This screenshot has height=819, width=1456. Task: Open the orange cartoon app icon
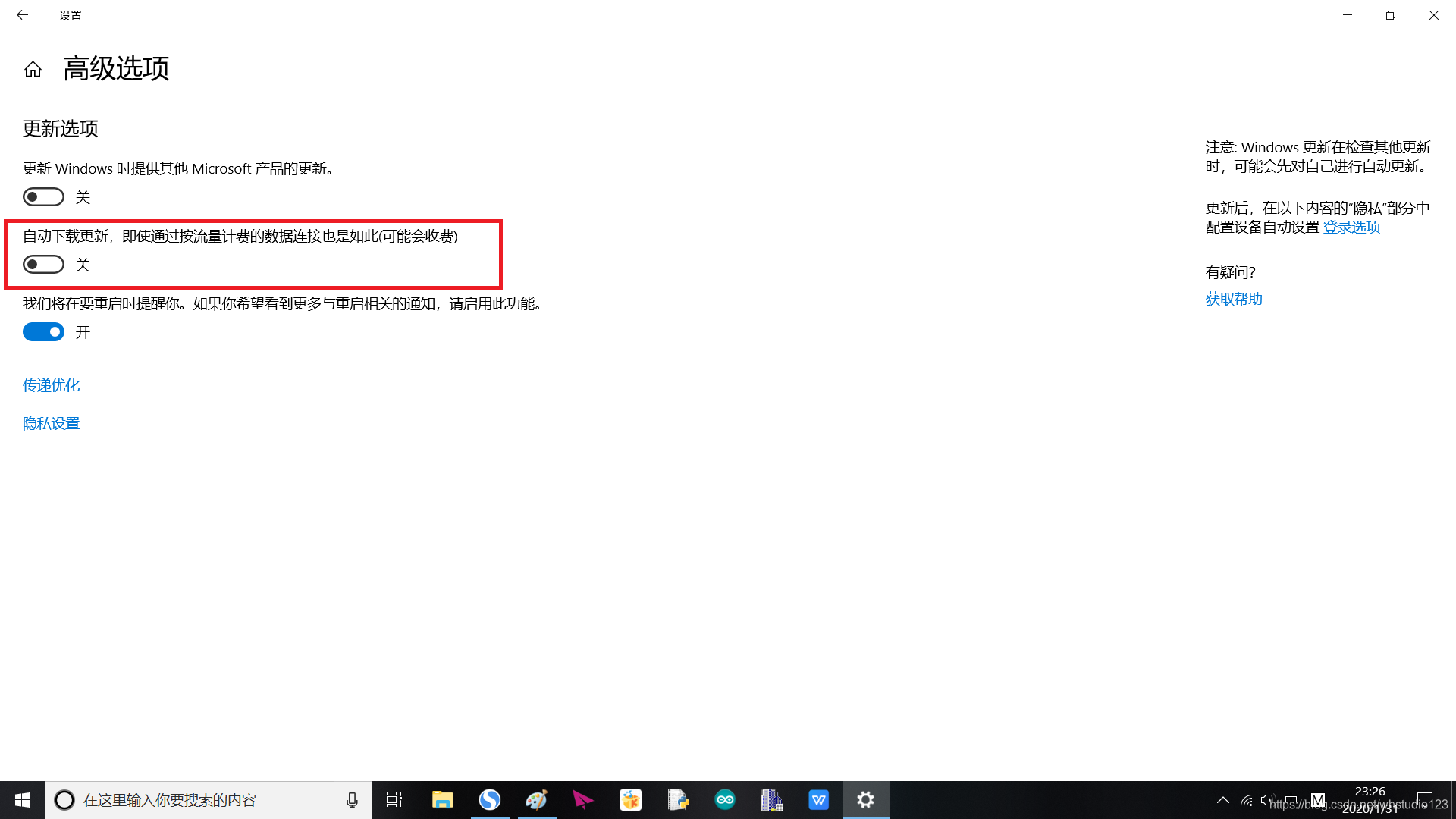(631, 800)
